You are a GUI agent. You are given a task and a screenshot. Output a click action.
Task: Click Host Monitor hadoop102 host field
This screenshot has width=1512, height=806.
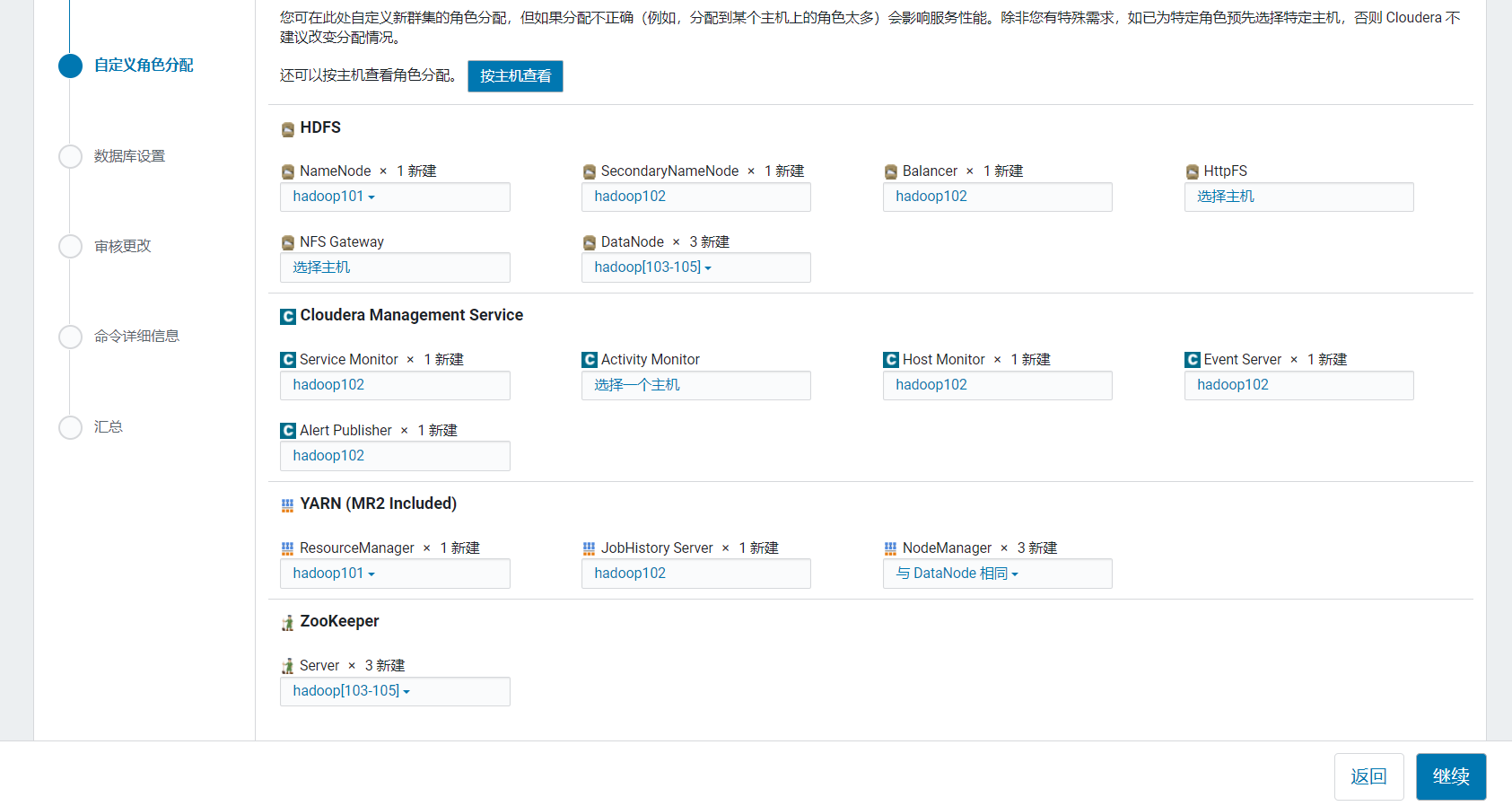pos(998,385)
